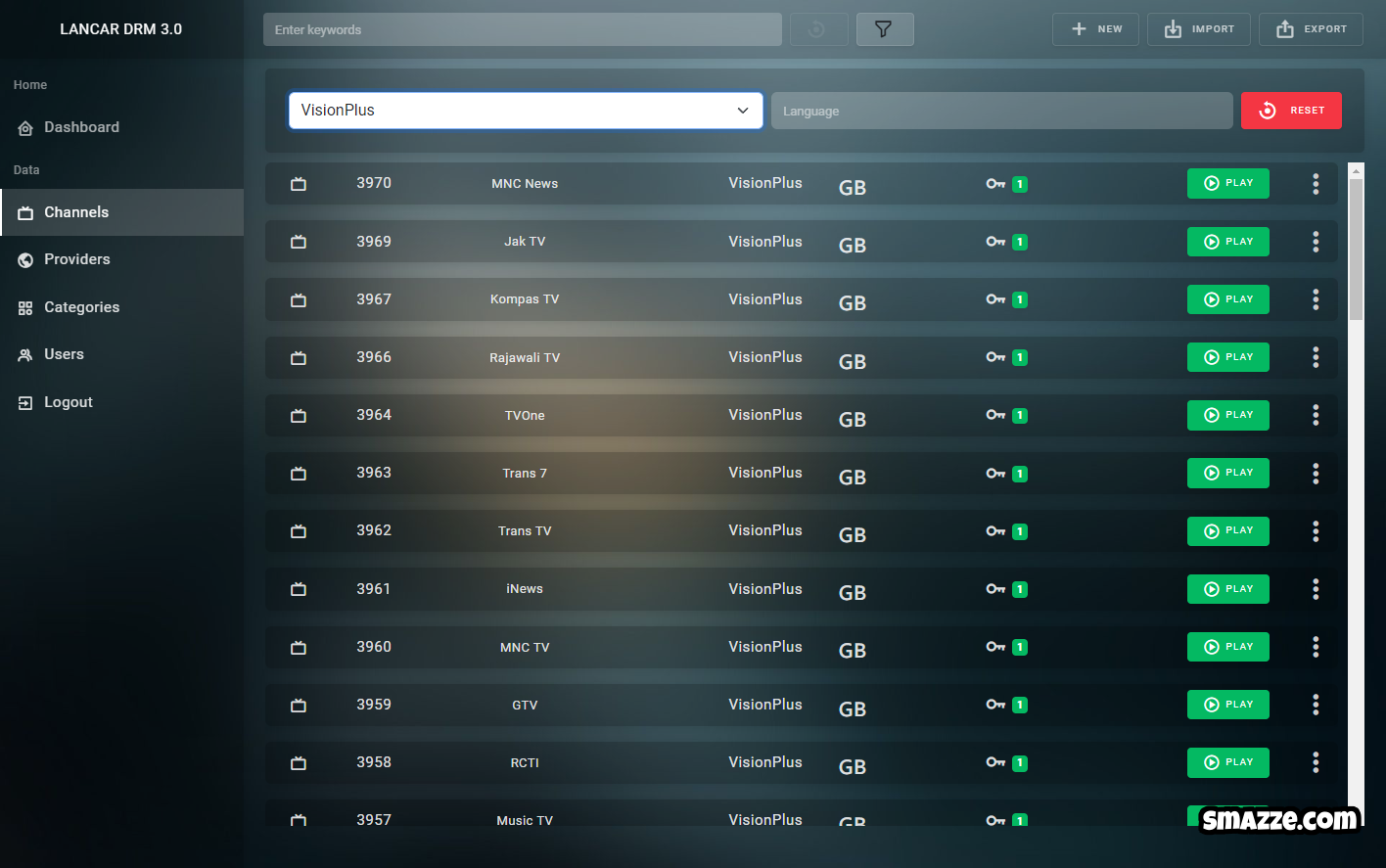Screen dimensions: 1386x868
Task: Click the key icon for Trans TV
Action: point(995,531)
